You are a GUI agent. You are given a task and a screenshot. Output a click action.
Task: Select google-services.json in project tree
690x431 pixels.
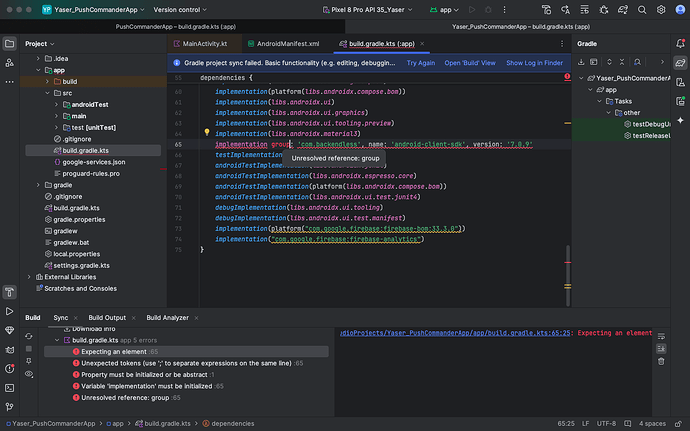tap(93, 162)
